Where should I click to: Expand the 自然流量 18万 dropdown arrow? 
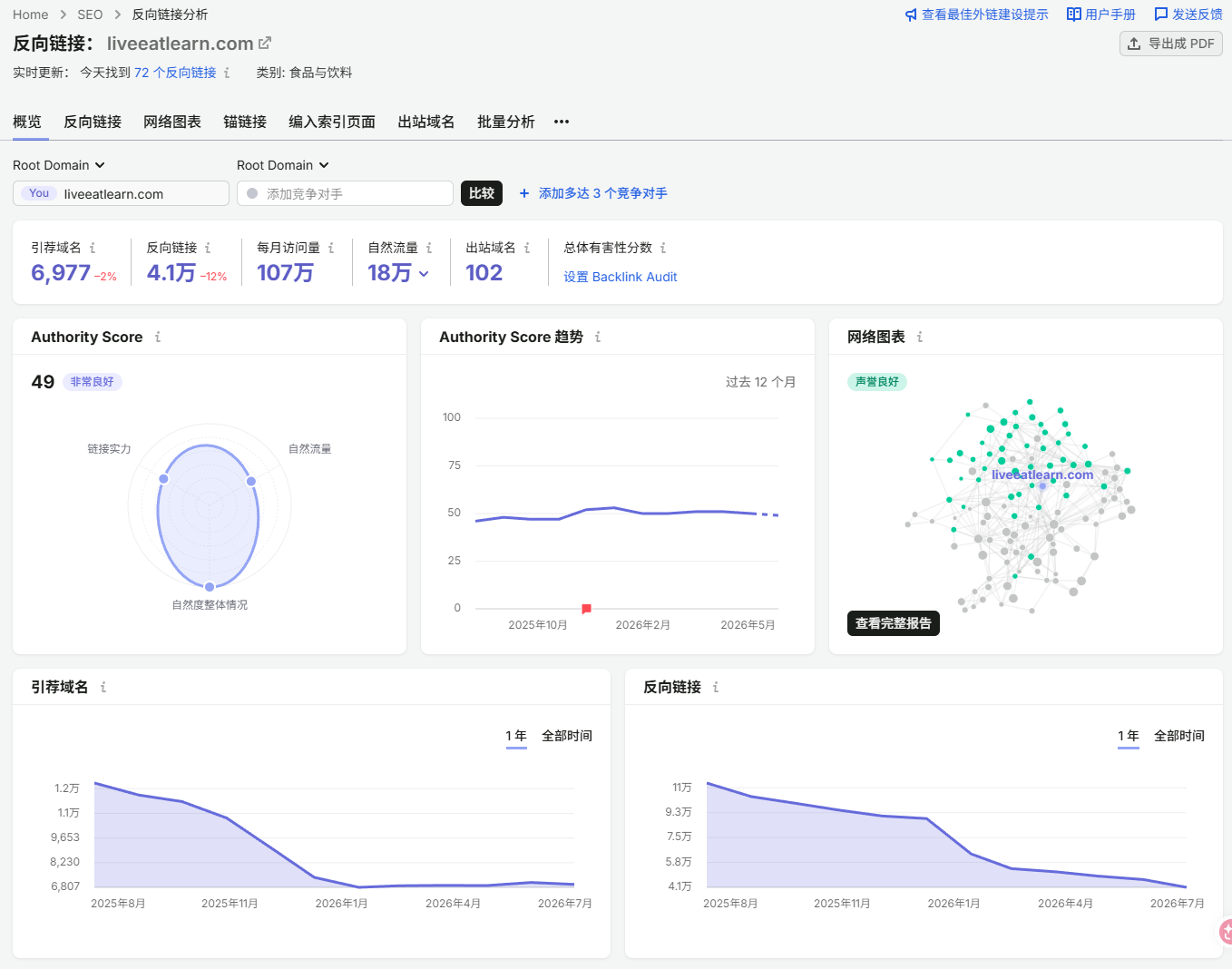[x=424, y=274]
